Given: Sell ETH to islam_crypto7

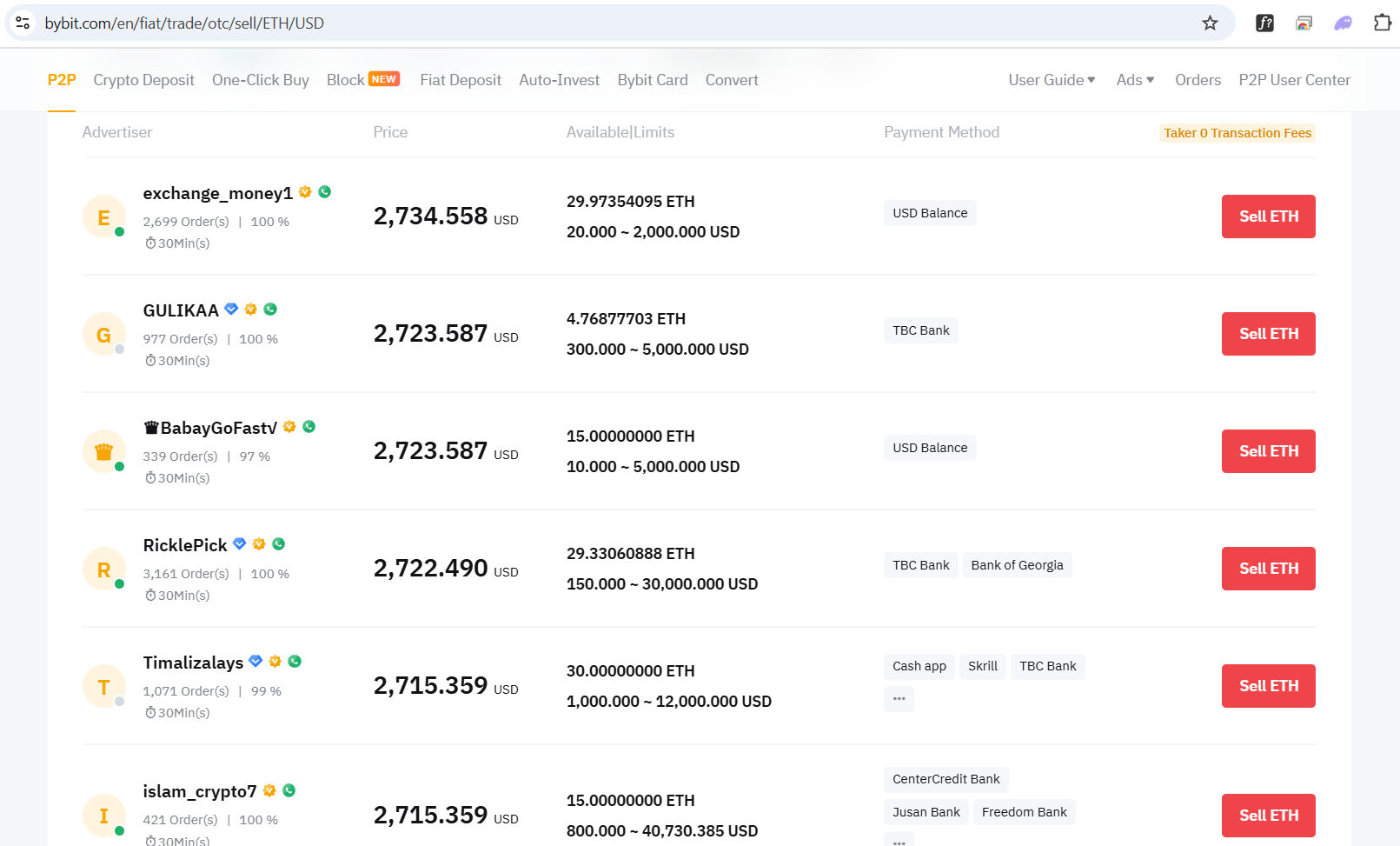Looking at the screenshot, I should pos(1269,816).
